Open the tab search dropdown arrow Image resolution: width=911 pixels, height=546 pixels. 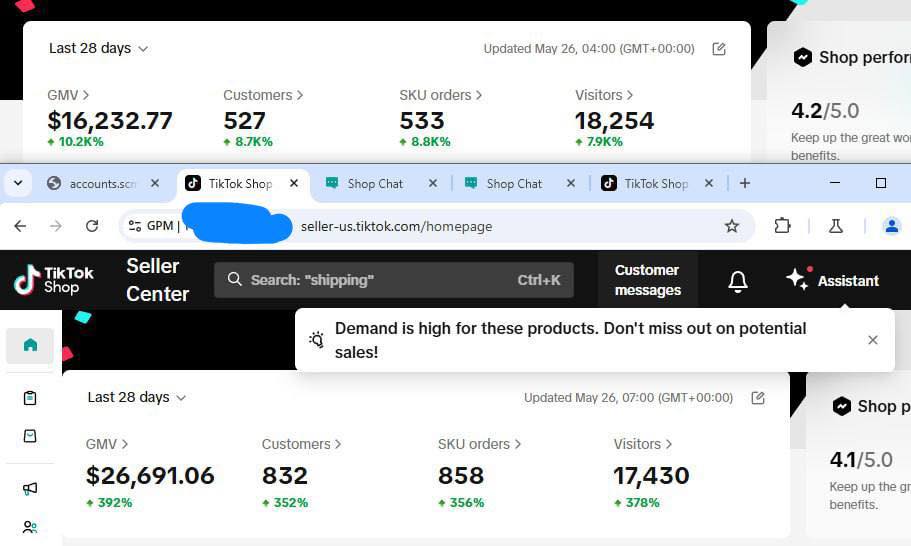[x=18, y=184]
